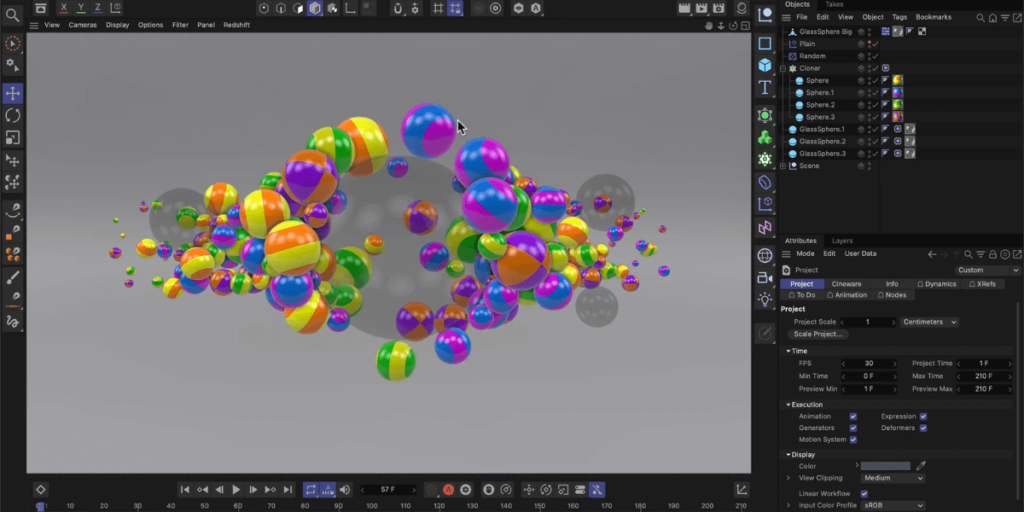Select the highlighted polygon mode cube icon
This screenshot has width=1024, height=512.
[x=315, y=8]
